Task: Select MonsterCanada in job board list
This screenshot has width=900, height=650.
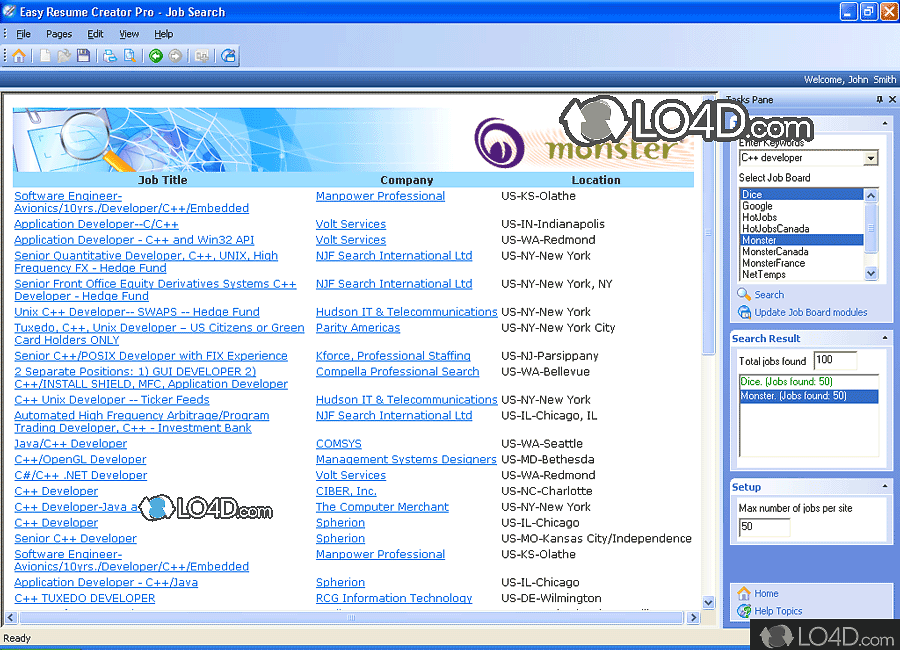Action: (801, 252)
